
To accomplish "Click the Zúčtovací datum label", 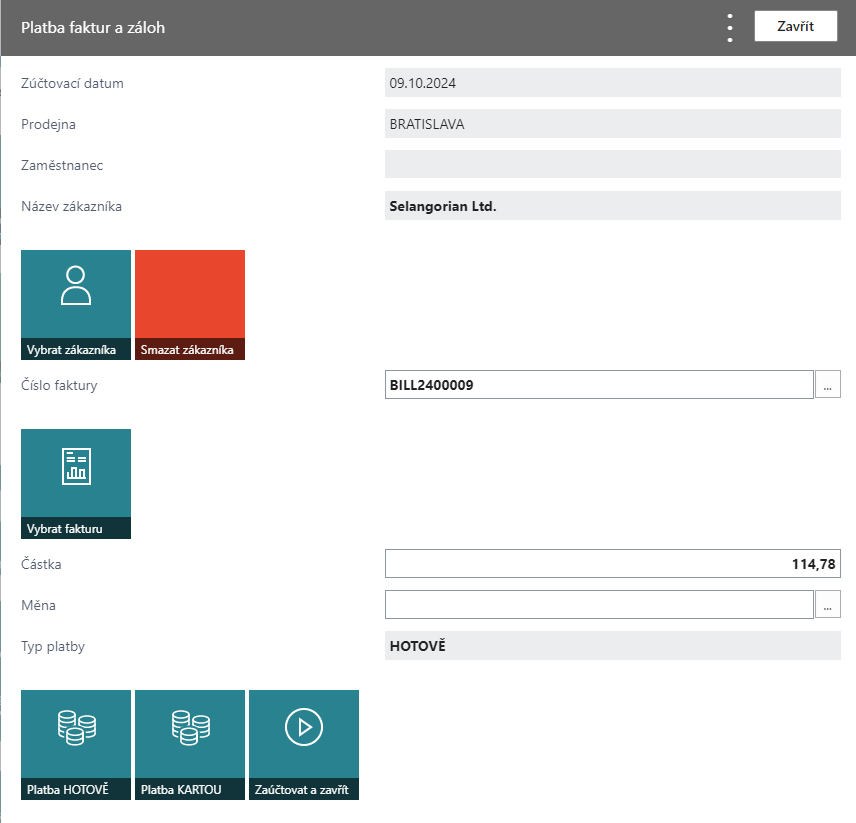I will (x=73, y=83).
